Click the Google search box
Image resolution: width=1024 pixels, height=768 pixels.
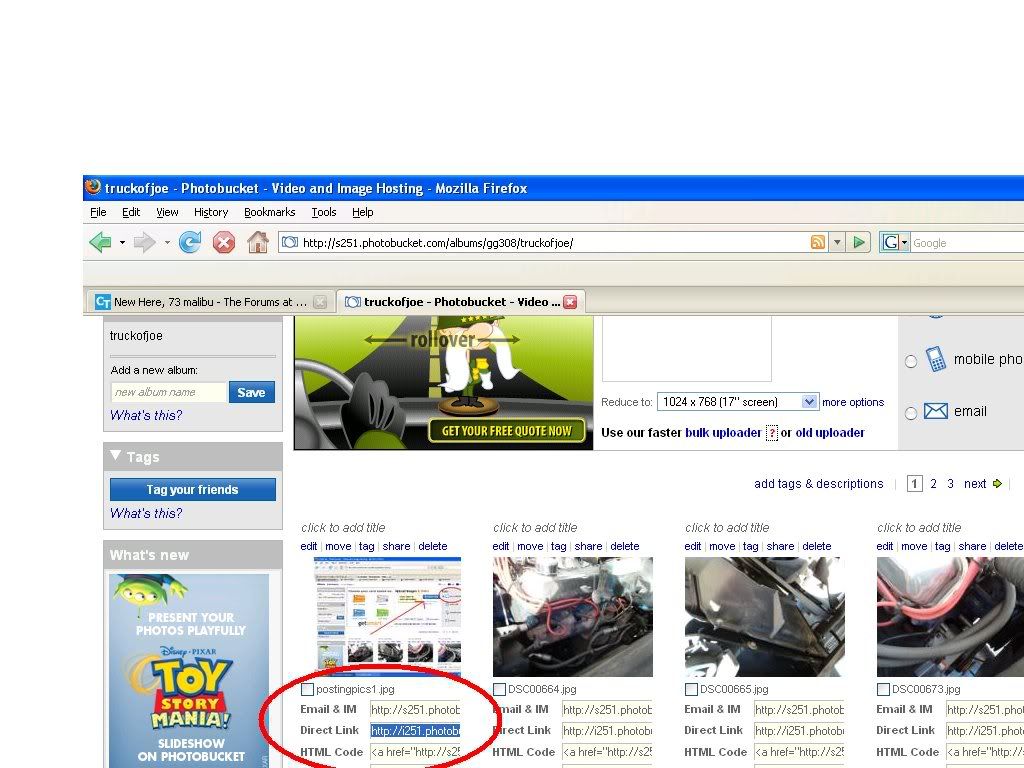click(x=967, y=243)
